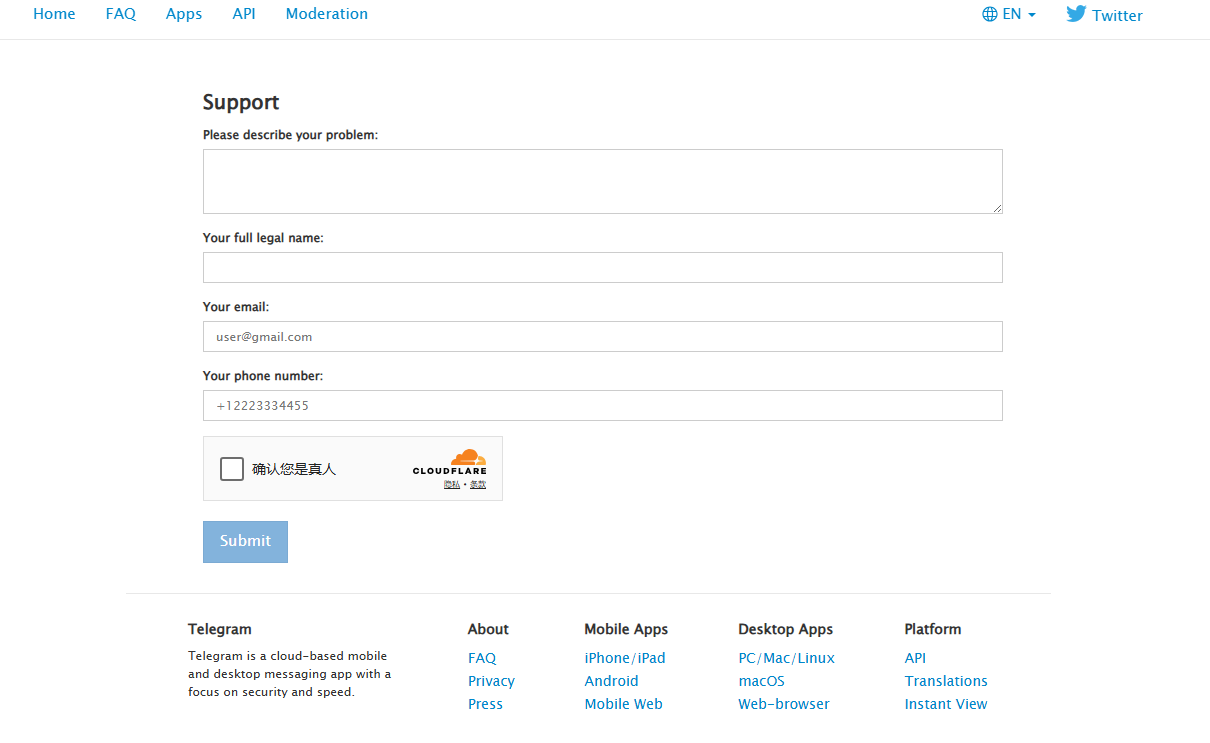
Task: Click the 'Your email:' label
Action: coord(236,307)
